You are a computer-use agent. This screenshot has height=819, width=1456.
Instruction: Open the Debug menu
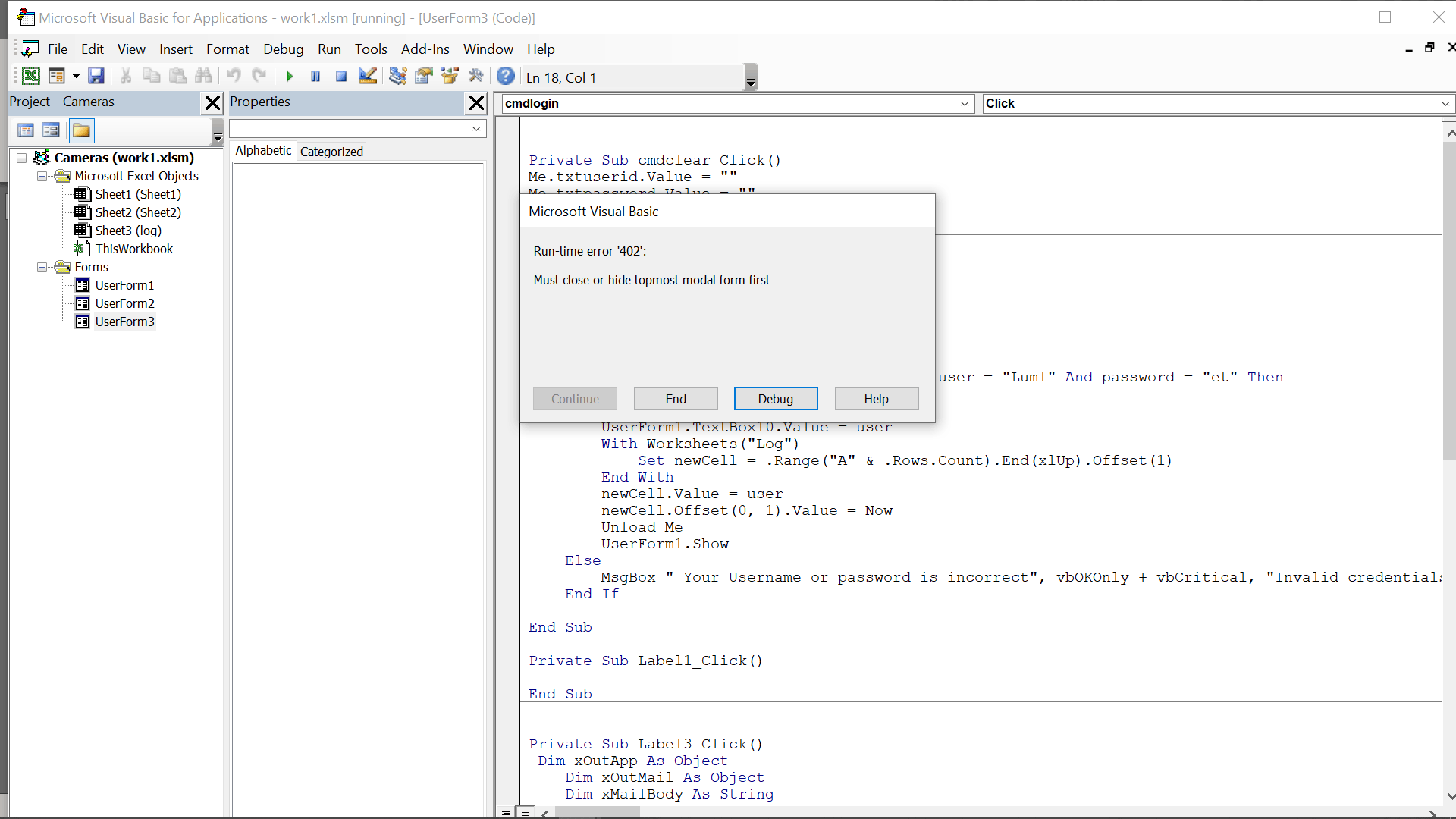(283, 49)
